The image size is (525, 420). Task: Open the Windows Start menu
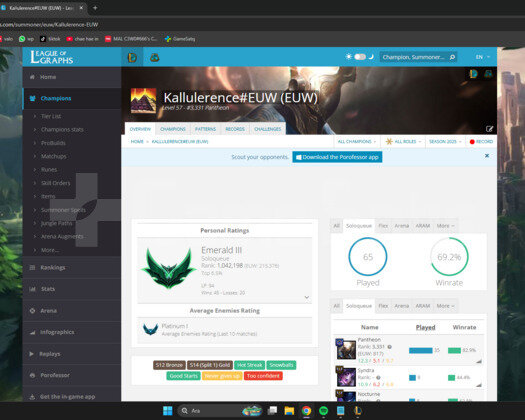click(167, 411)
